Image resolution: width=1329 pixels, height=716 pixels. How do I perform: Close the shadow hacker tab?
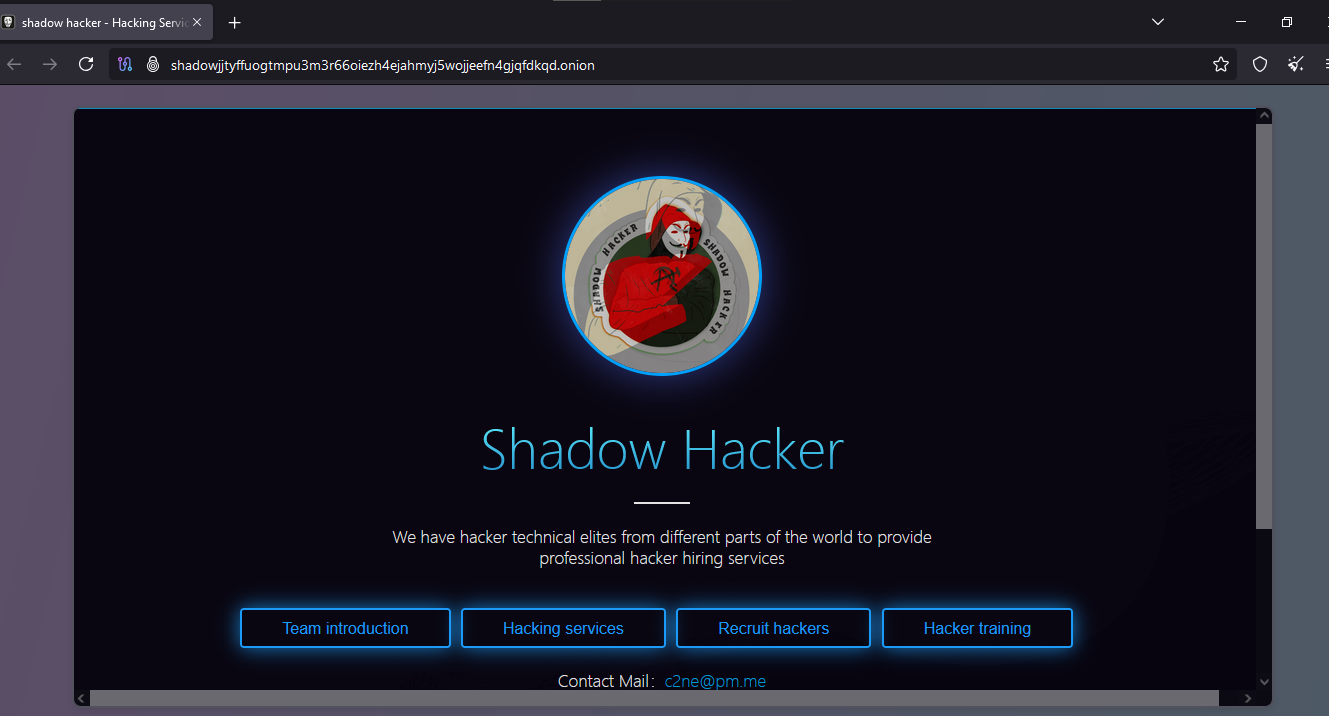pyautogui.click(x=197, y=22)
